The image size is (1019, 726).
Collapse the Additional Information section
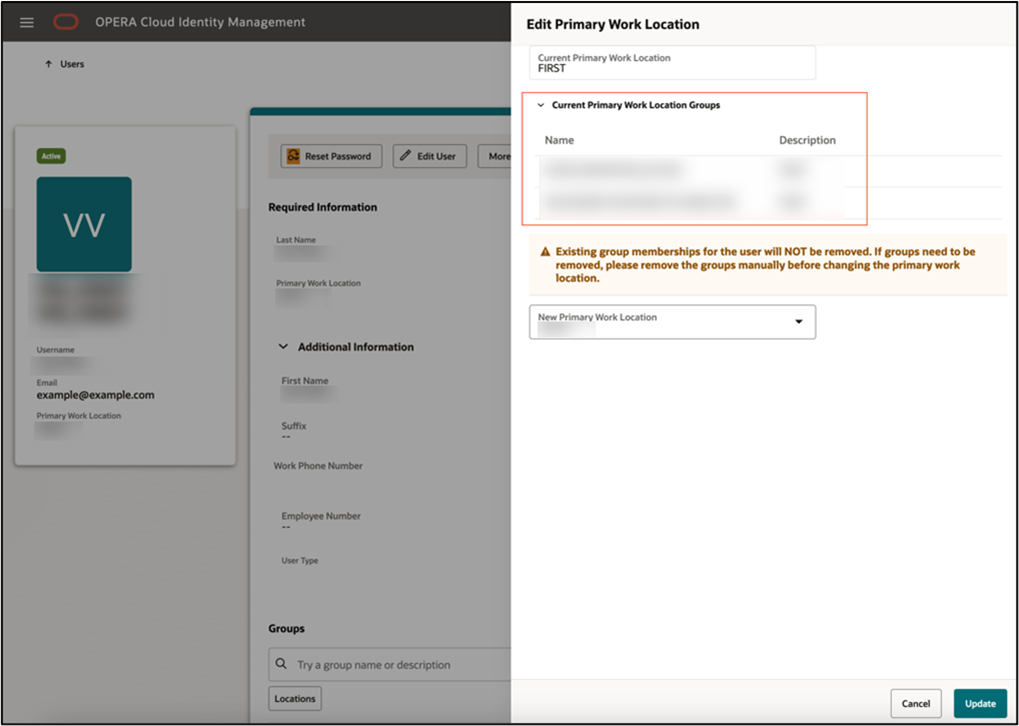(283, 346)
